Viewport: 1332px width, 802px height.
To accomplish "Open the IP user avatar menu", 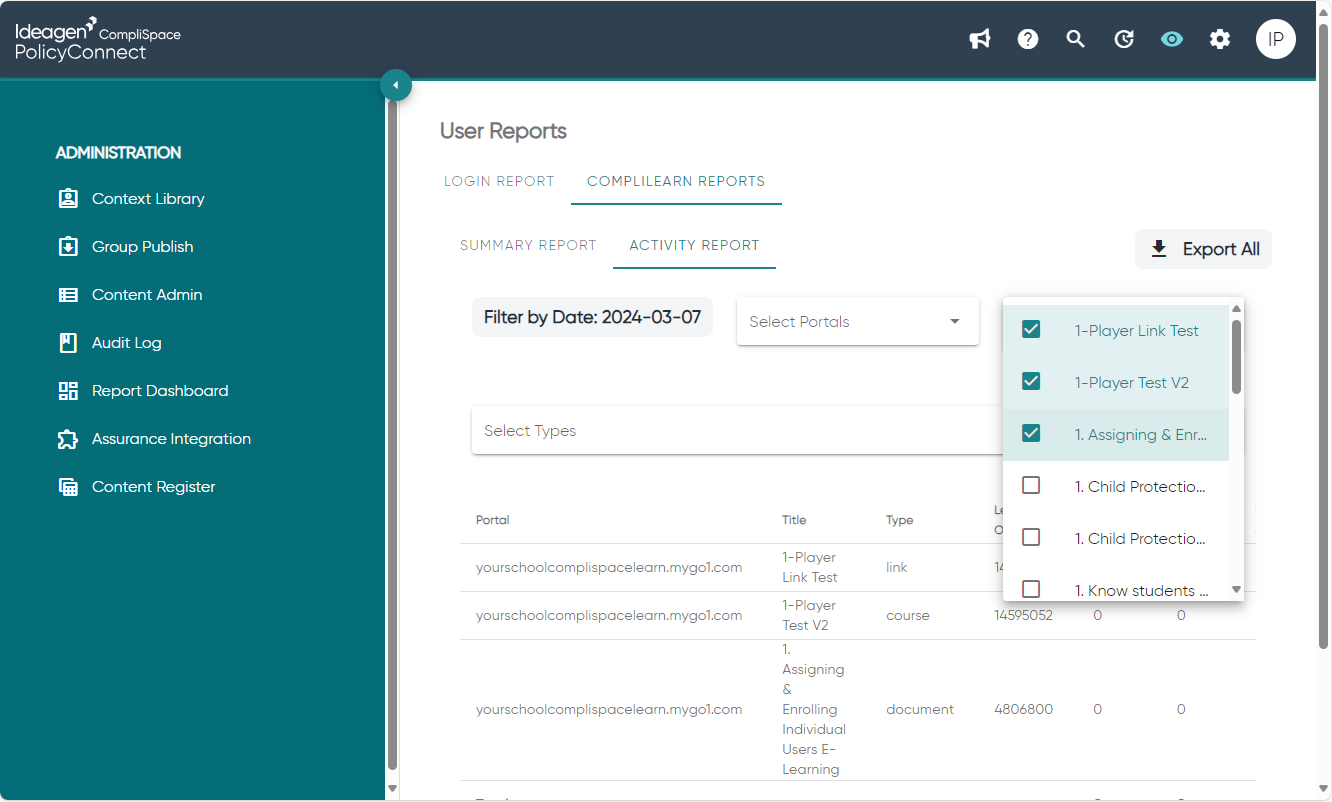I will [1276, 39].
